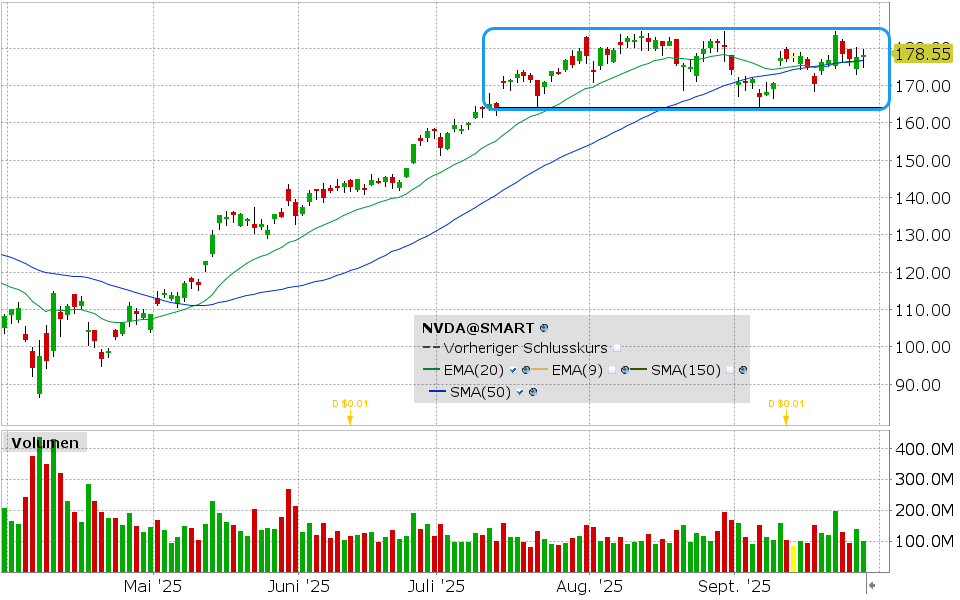Click the NVDA@SMART legend title
This screenshot has width=960, height=600.
(x=478, y=327)
